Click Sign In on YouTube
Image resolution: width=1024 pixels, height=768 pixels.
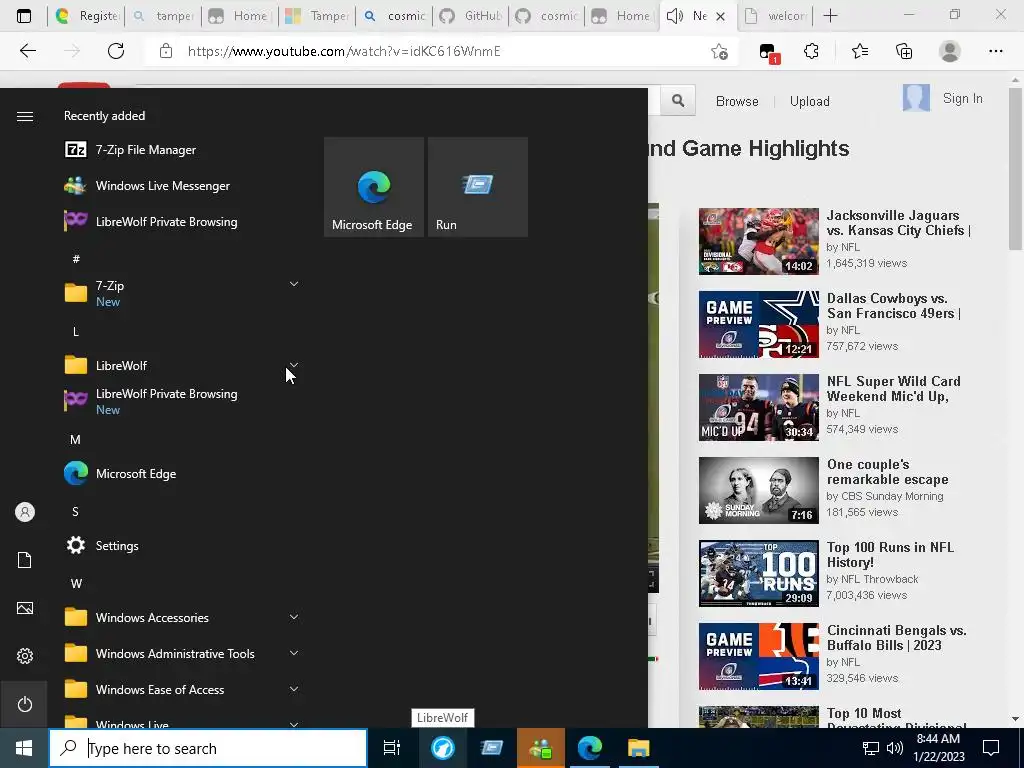[x=962, y=99]
